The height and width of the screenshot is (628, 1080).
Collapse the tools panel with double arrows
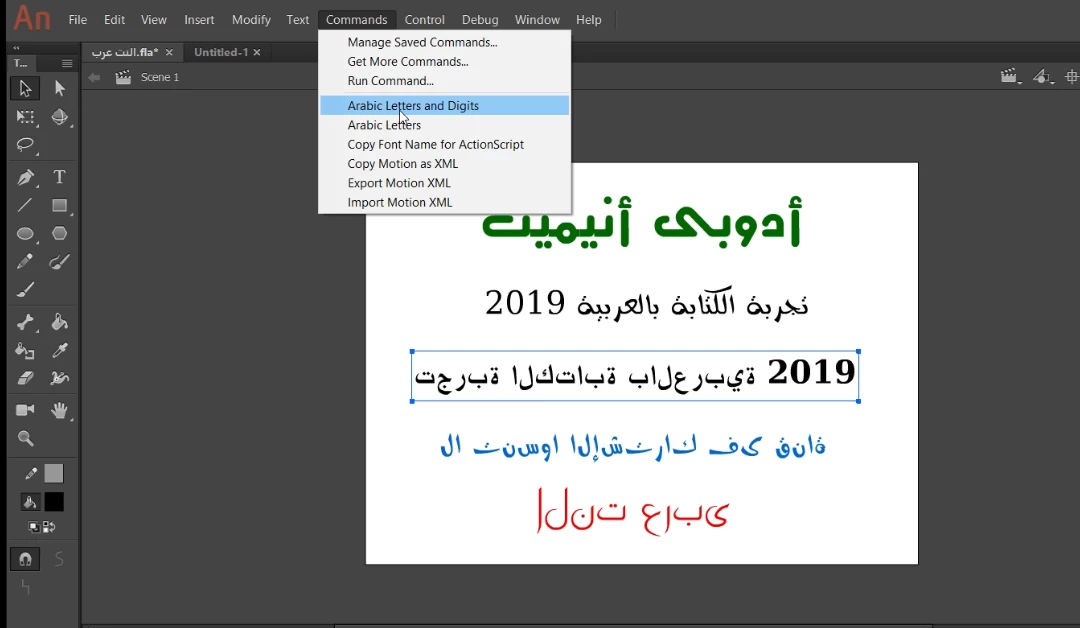point(17,48)
